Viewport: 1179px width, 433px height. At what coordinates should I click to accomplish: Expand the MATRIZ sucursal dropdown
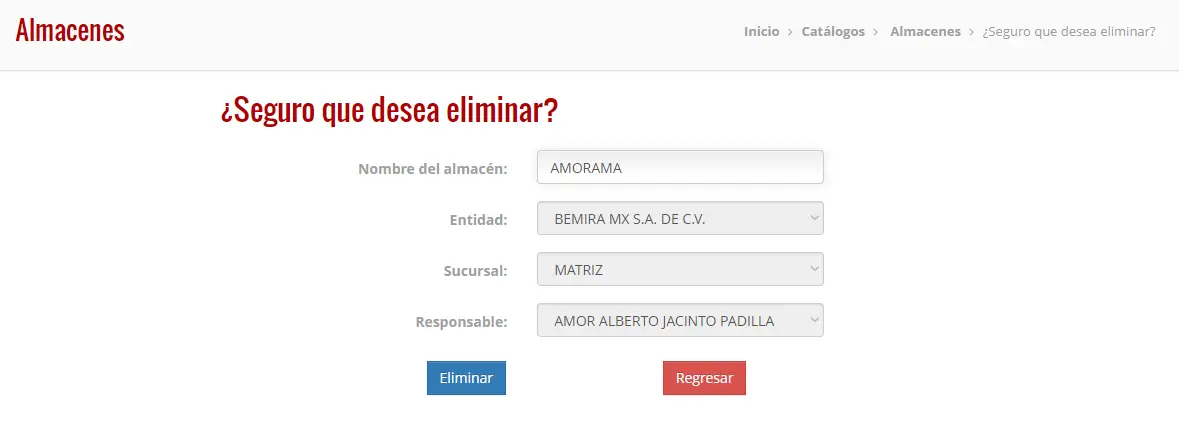(680, 269)
